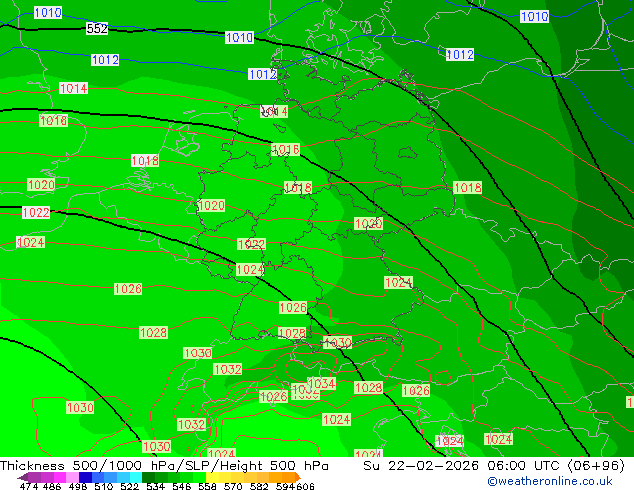634x490 pixels.
Task: Click the black 552 height contour label
Action: click(97, 29)
